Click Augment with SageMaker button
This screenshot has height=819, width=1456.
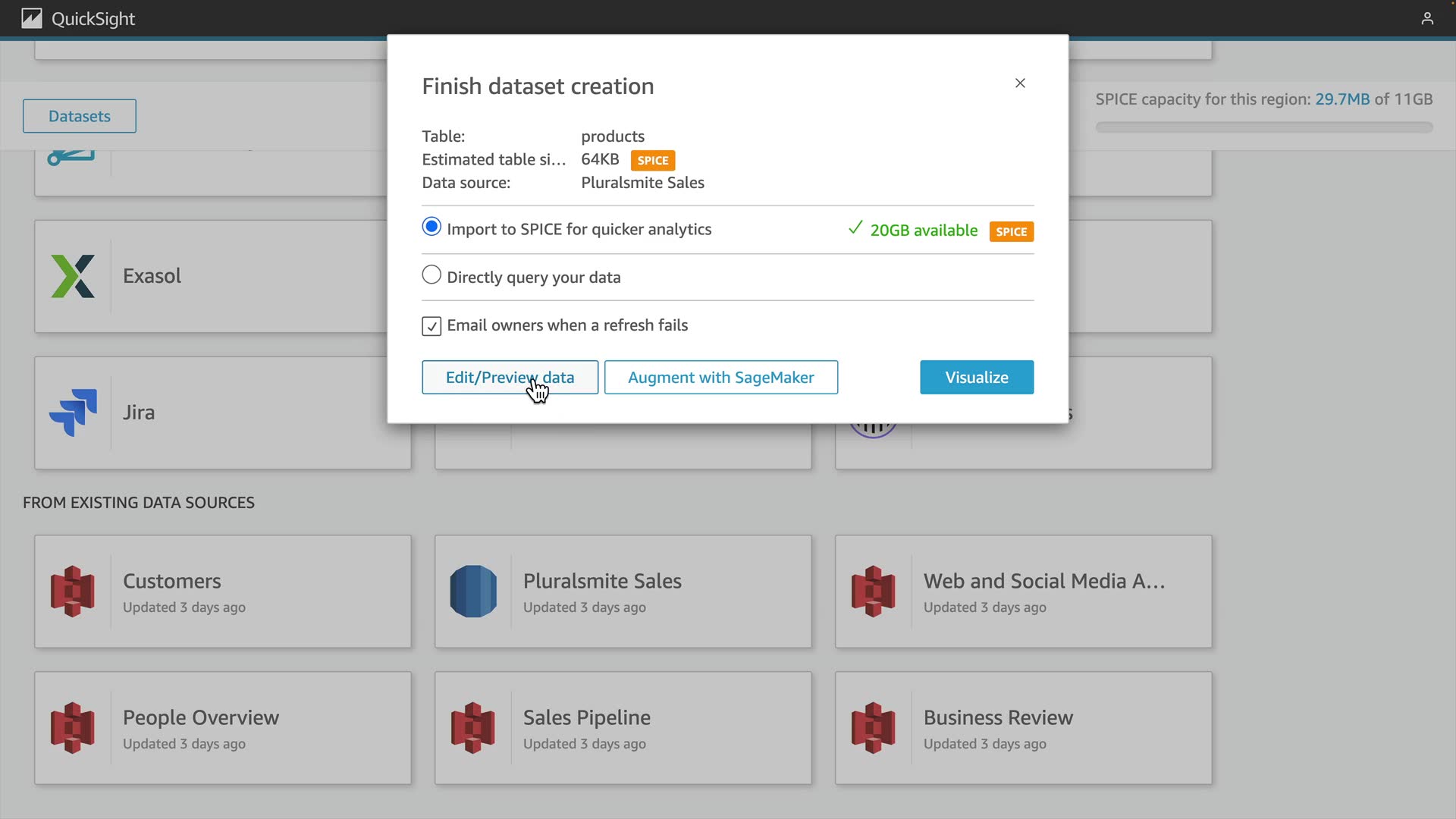point(720,377)
